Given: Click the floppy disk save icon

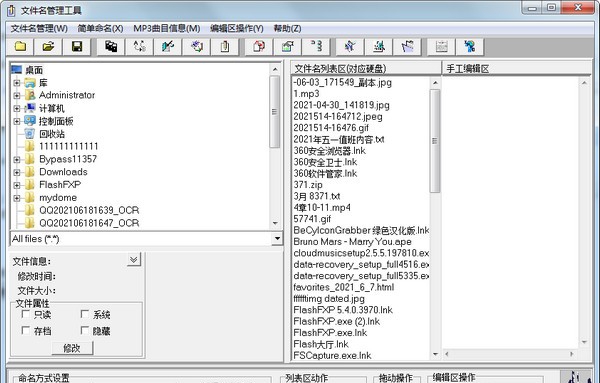Looking at the screenshot, I should 77,47.
